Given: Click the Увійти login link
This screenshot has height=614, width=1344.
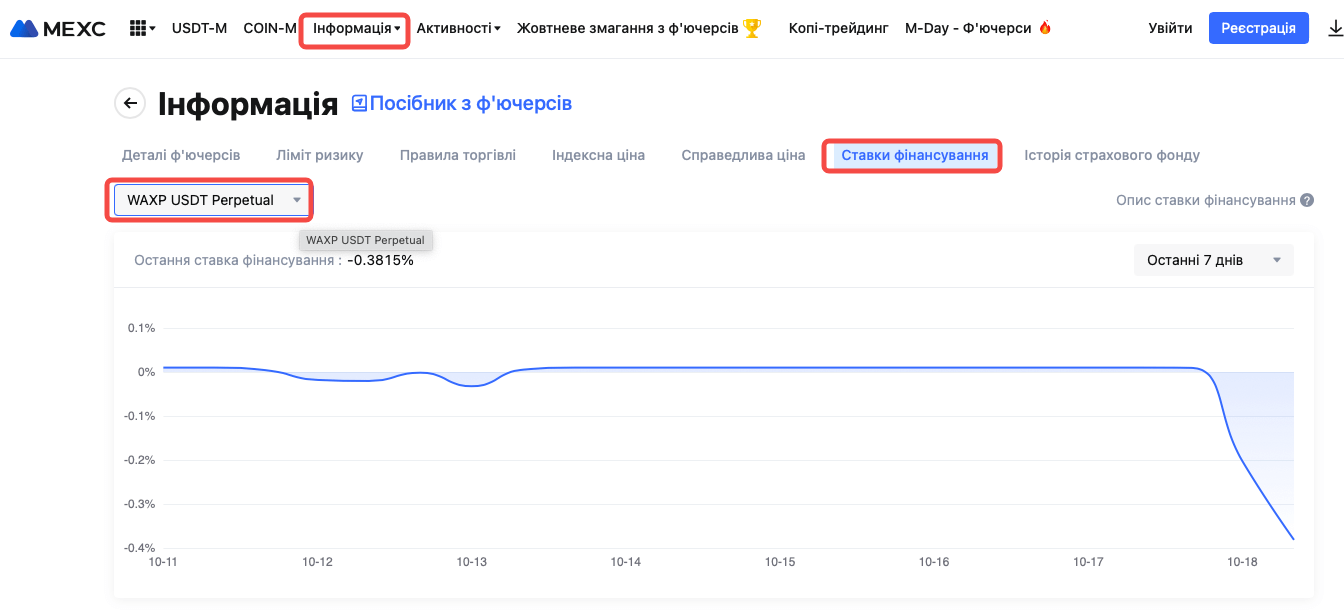Looking at the screenshot, I should [1170, 28].
